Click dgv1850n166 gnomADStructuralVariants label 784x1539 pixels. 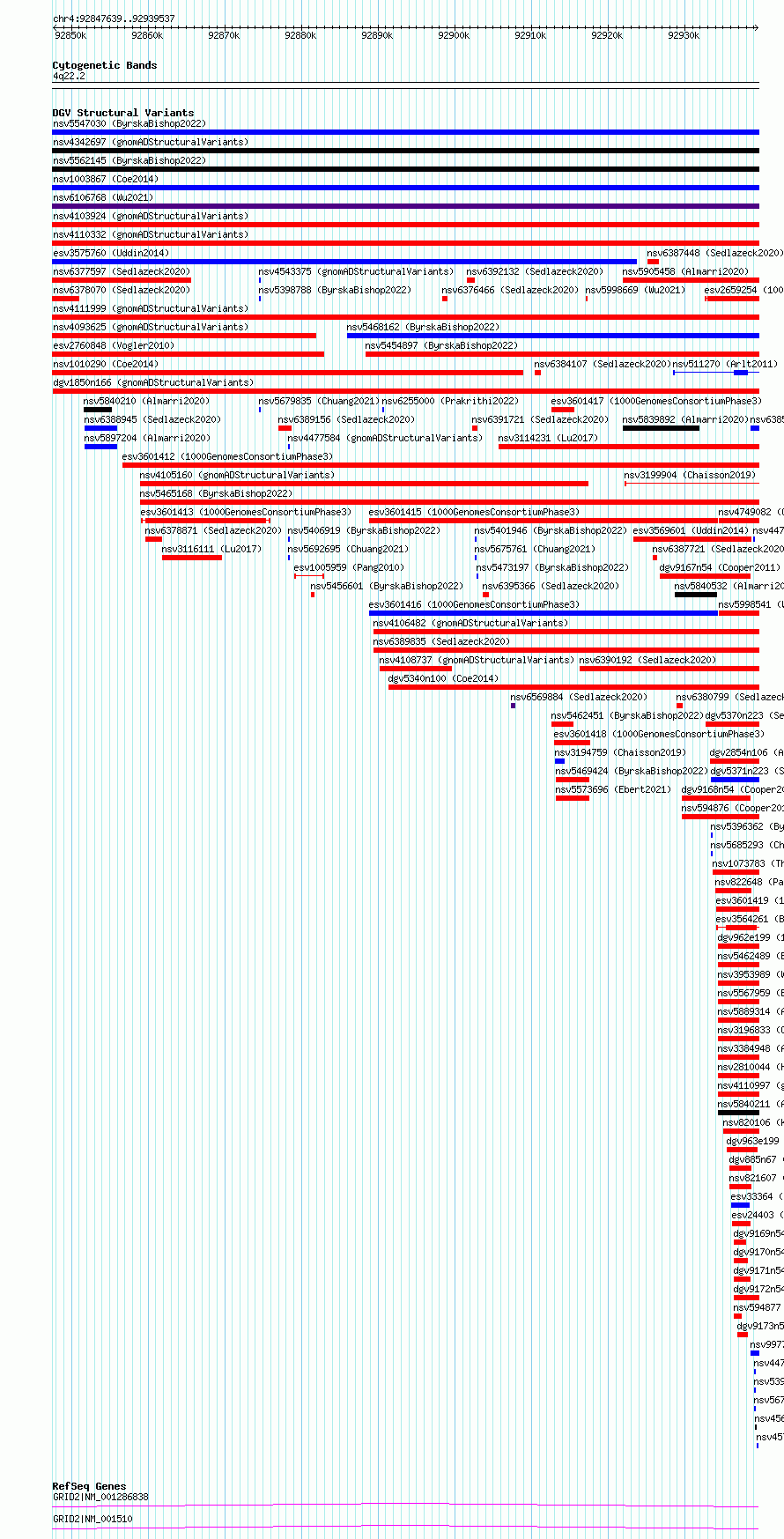click(x=153, y=383)
